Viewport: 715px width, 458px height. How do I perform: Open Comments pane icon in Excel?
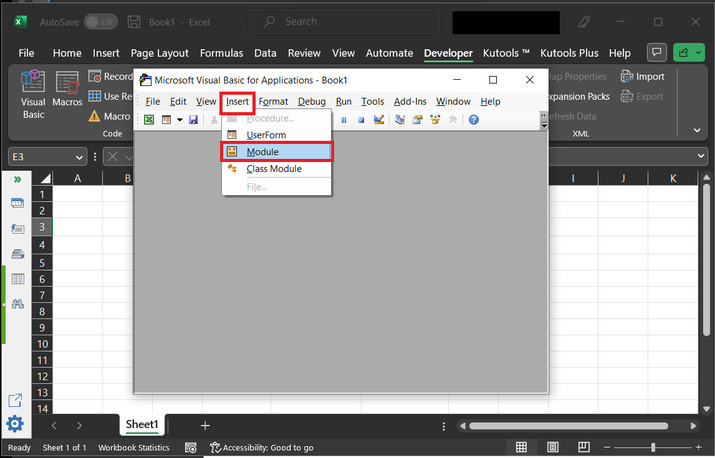pyautogui.click(x=657, y=53)
